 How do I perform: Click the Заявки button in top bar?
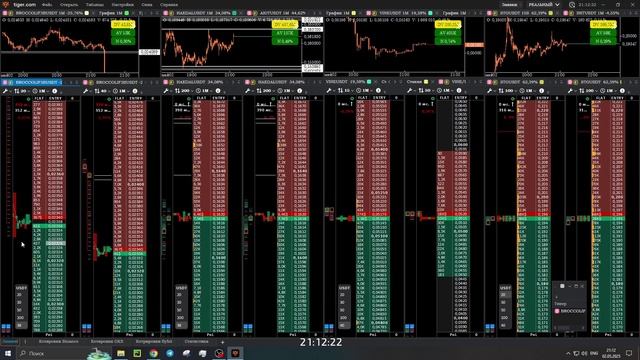pyautogui.click(x=509, y=4)
